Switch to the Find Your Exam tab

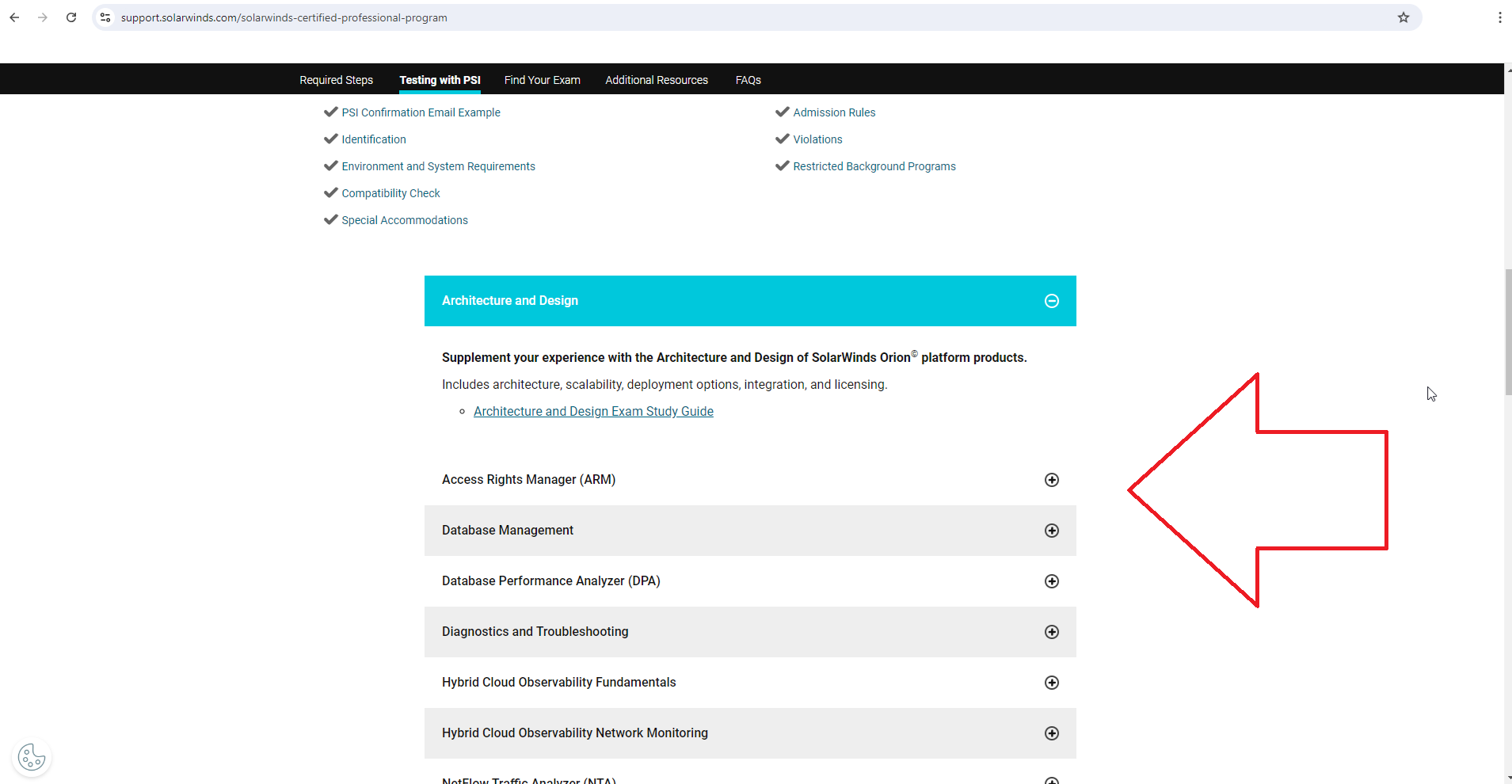[x=543, y=80]
